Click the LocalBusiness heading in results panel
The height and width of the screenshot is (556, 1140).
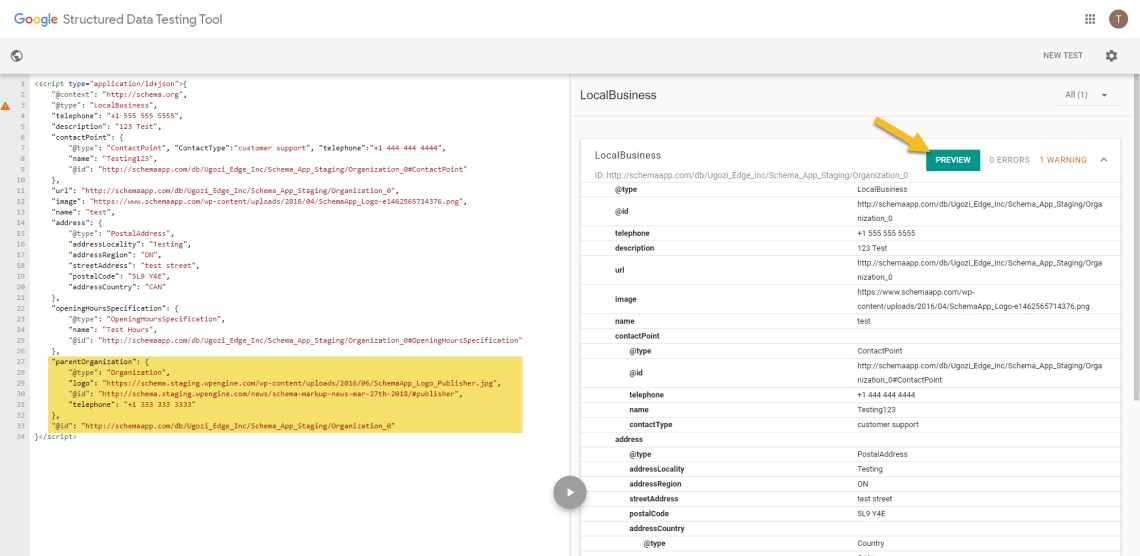click(x=619, y=95)
